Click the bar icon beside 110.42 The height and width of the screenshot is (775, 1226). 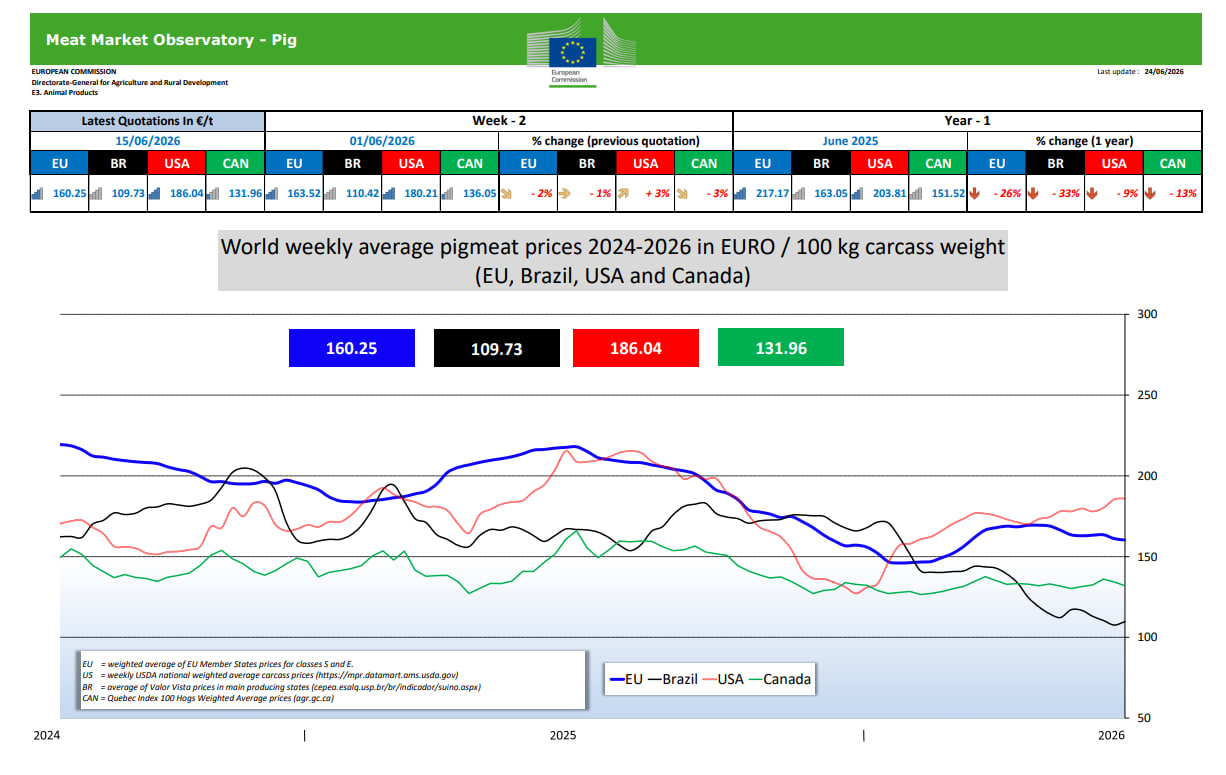click(332, 193)
